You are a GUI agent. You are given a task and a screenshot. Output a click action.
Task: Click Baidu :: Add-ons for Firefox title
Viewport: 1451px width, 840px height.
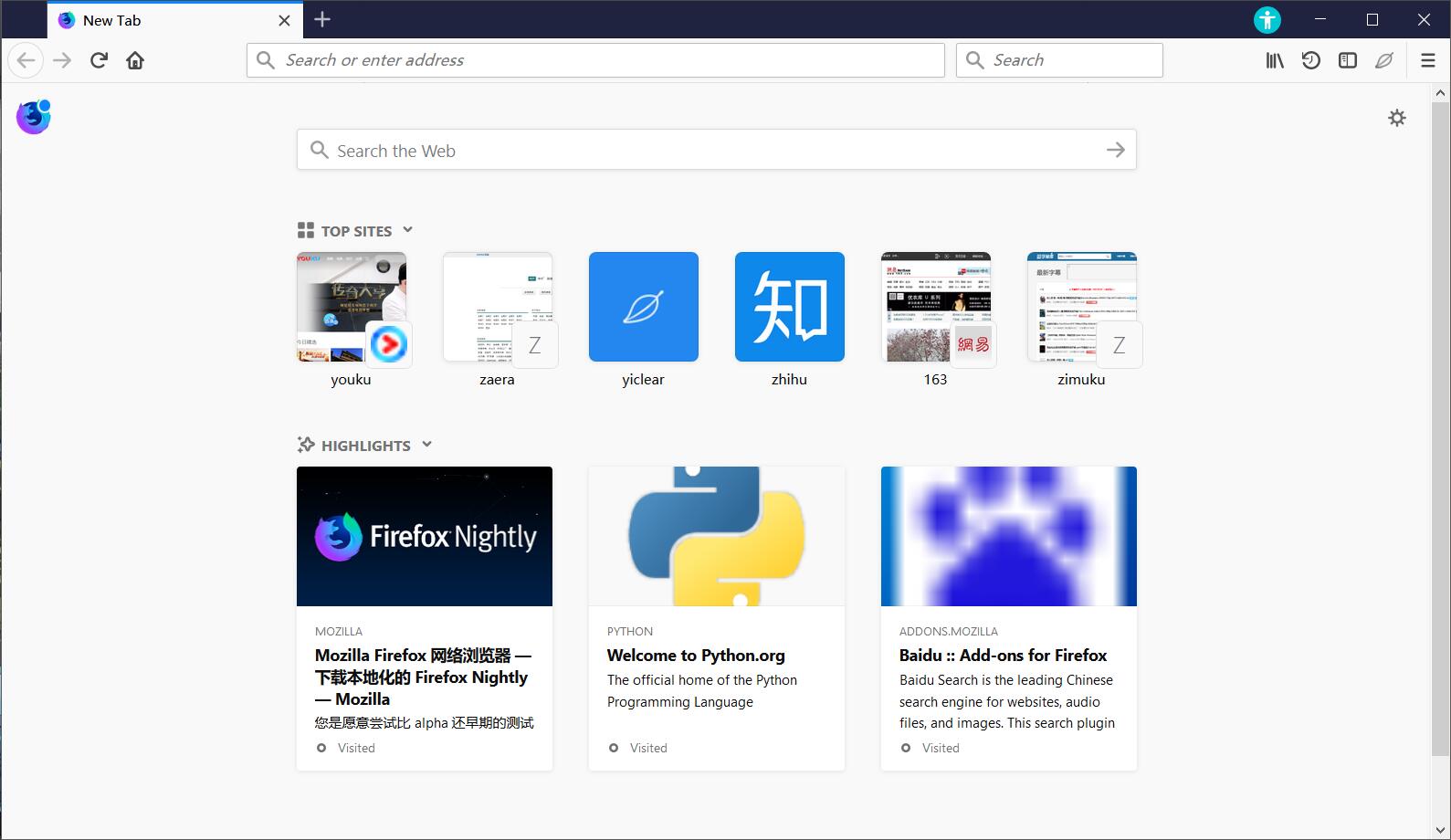click(x=1003, y=656)
